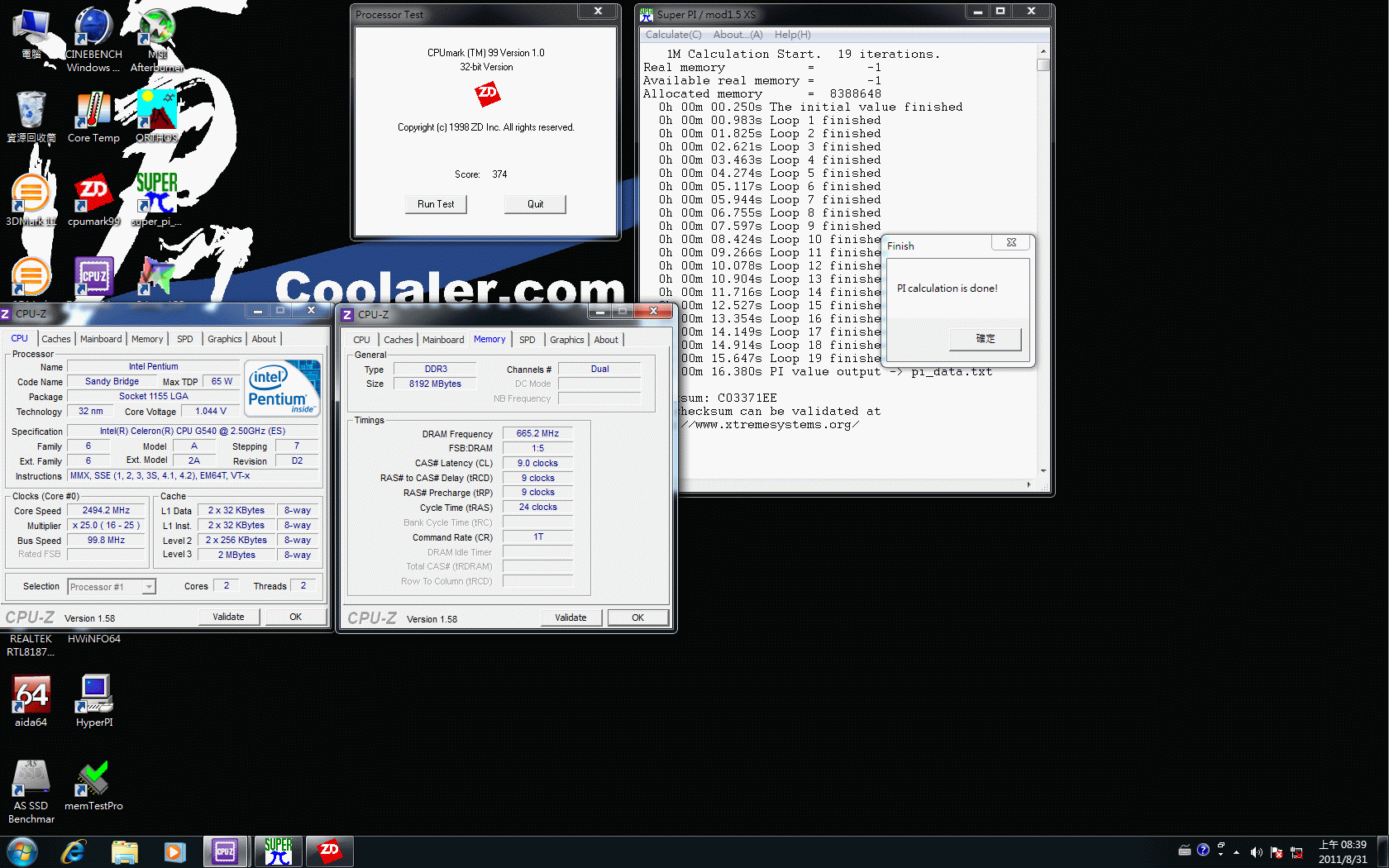This screenshot has height=868, width=1389.
Task: Open the CPU-Z desktop shortcut icon
Action: click(x=93, y=277)
